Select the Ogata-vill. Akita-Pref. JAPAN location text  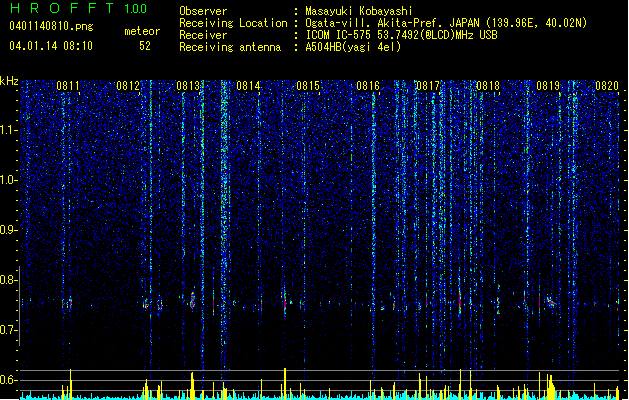(446, 23)
